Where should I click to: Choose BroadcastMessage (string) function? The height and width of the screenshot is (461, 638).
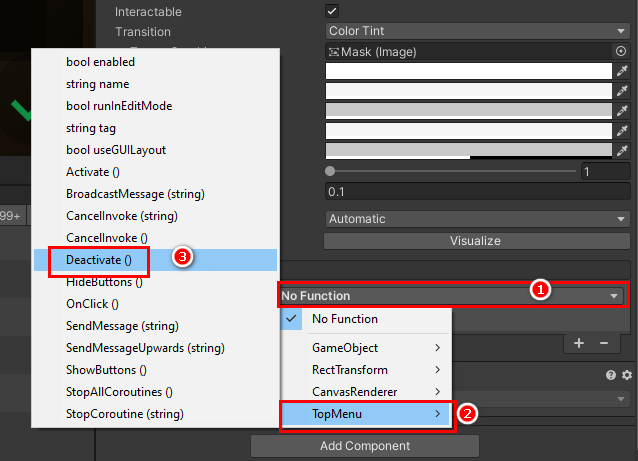155,194
